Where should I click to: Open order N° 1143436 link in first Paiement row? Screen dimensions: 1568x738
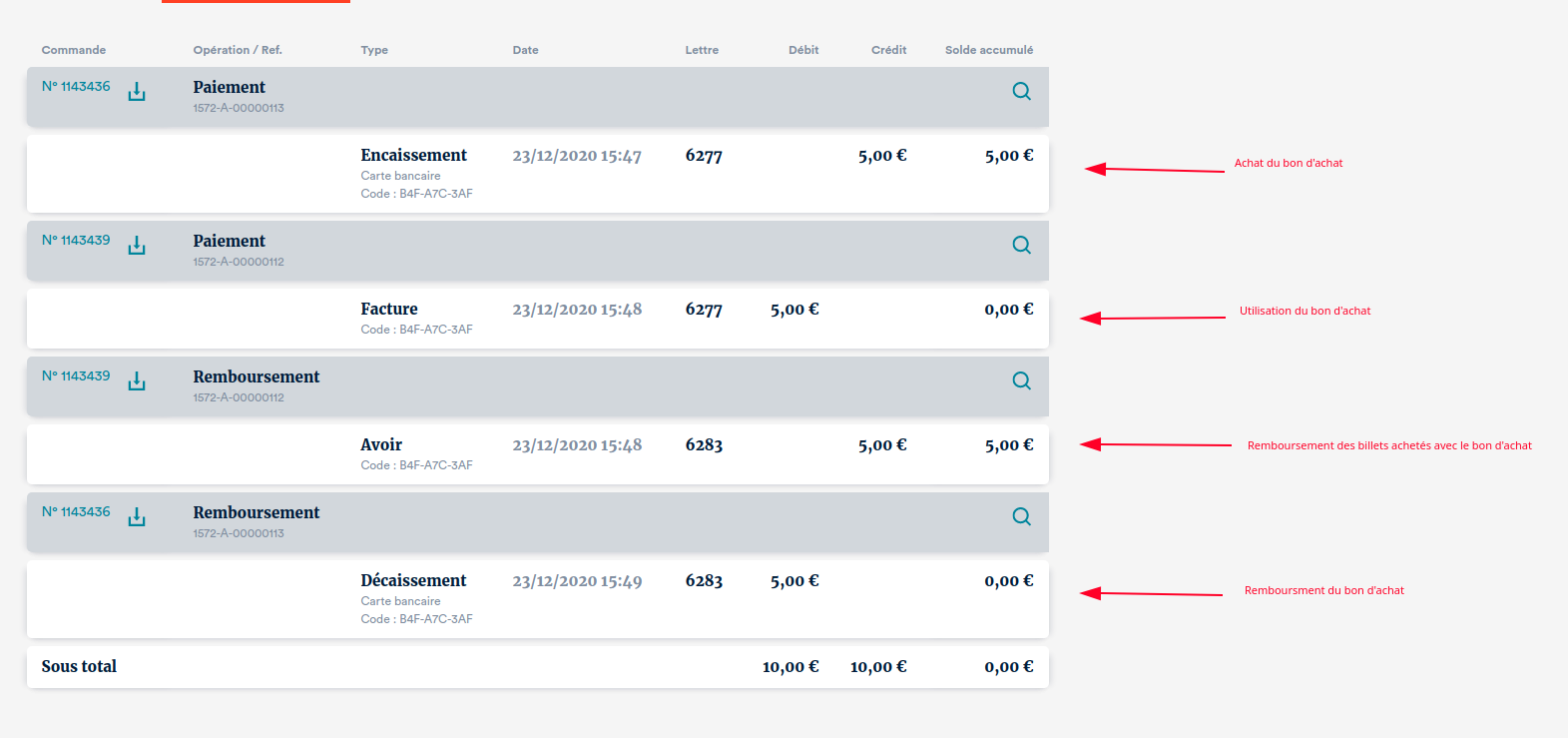click(76, 87)
